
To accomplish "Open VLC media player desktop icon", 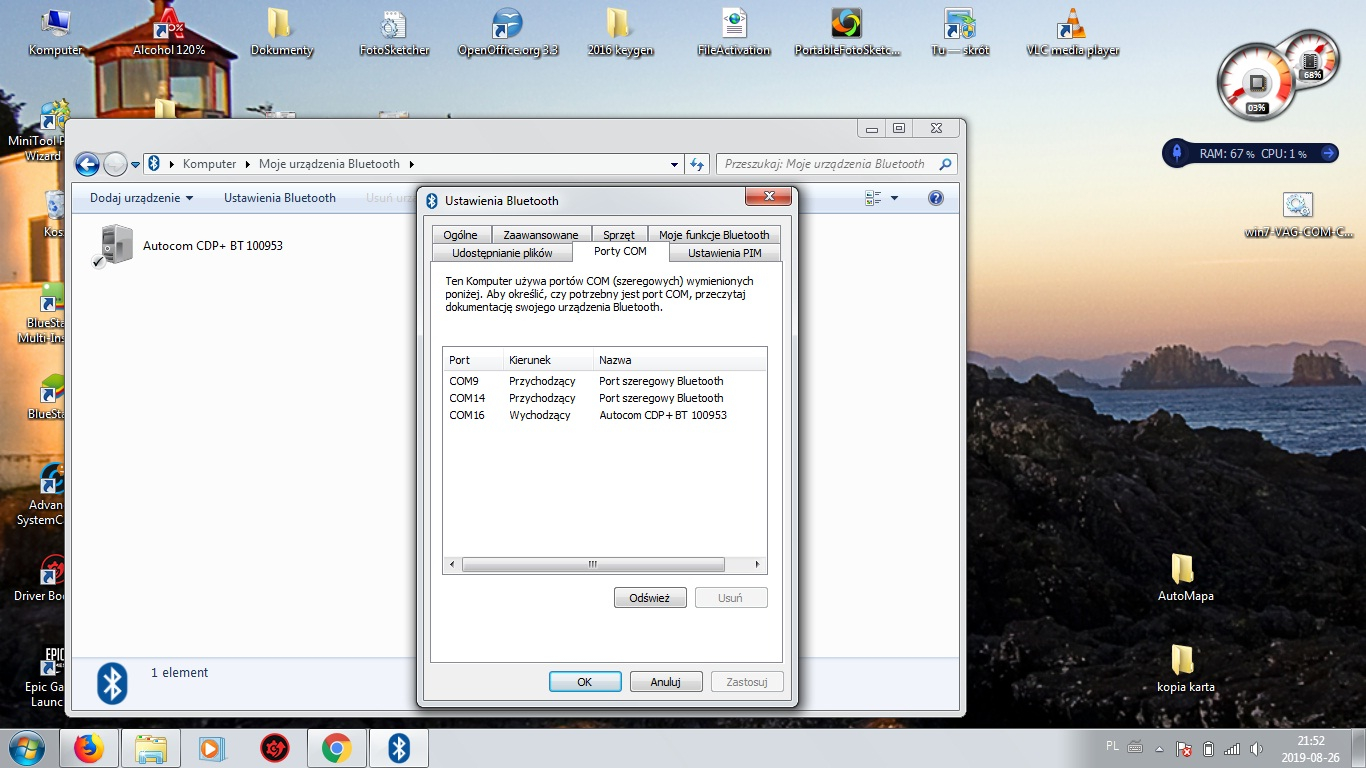I will point(1073,32).
